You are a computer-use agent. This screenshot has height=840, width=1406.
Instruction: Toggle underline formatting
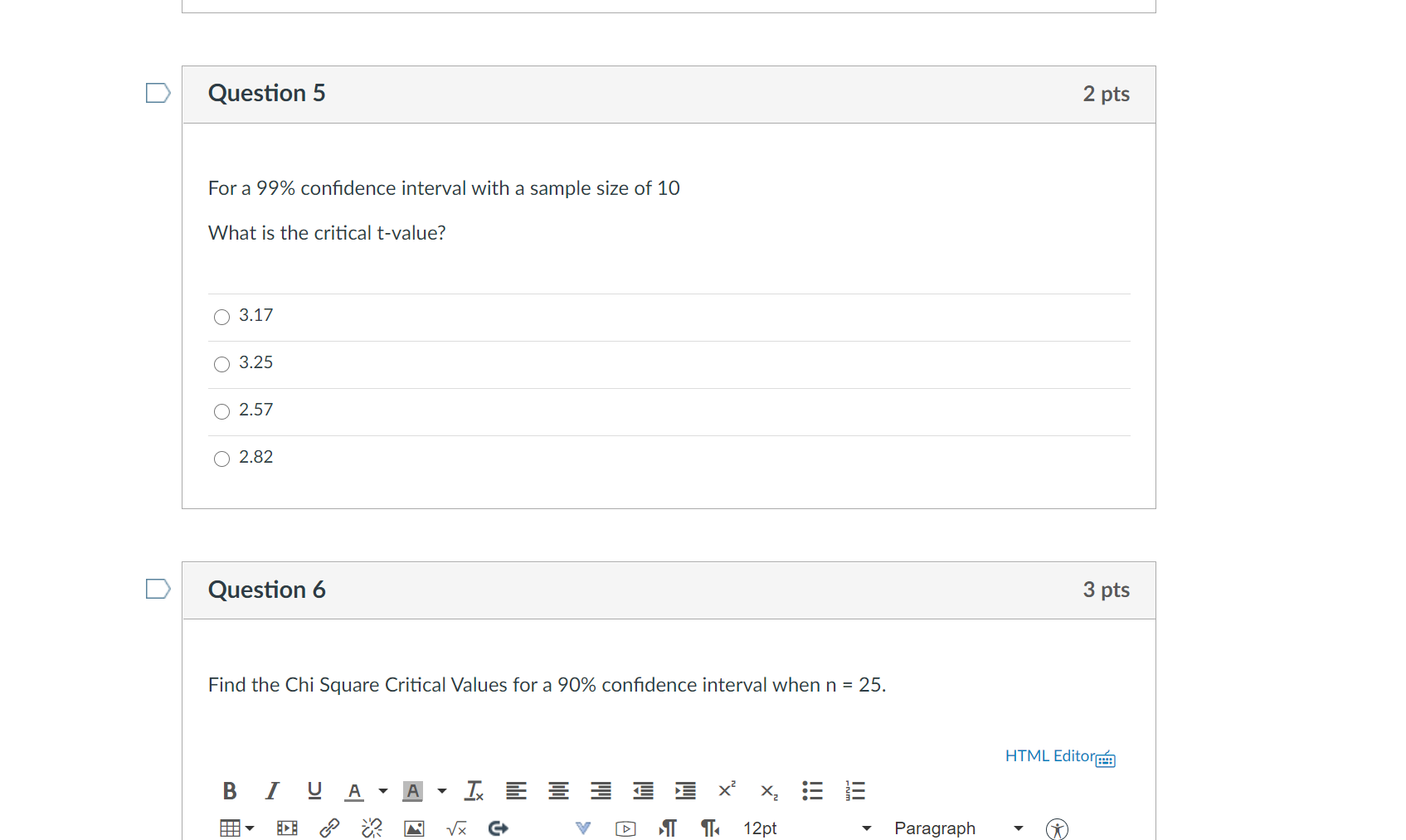tap(314, 791)
